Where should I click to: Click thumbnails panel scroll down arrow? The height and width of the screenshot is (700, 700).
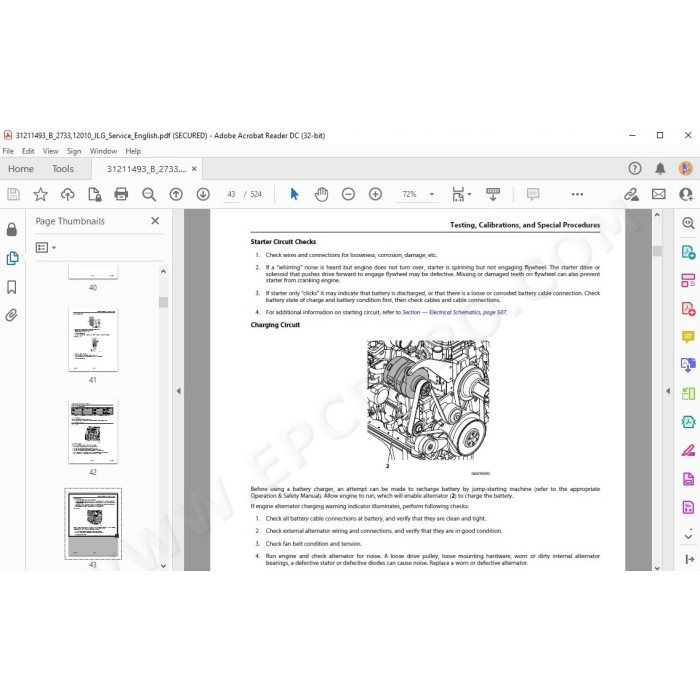(163, 566)
